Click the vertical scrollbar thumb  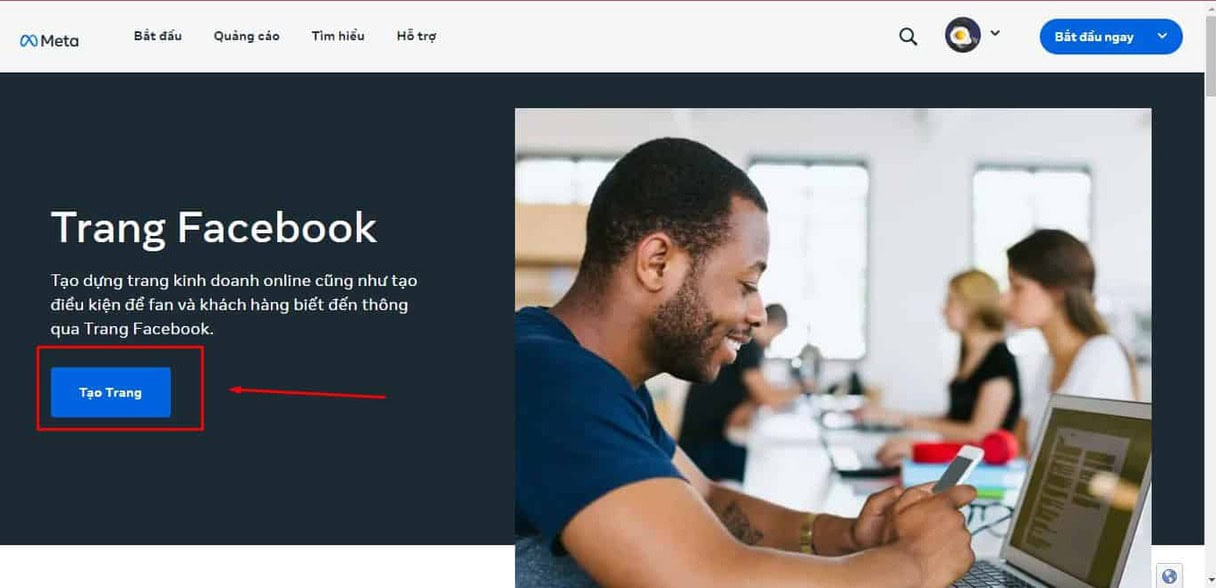tap(1210, 56)
